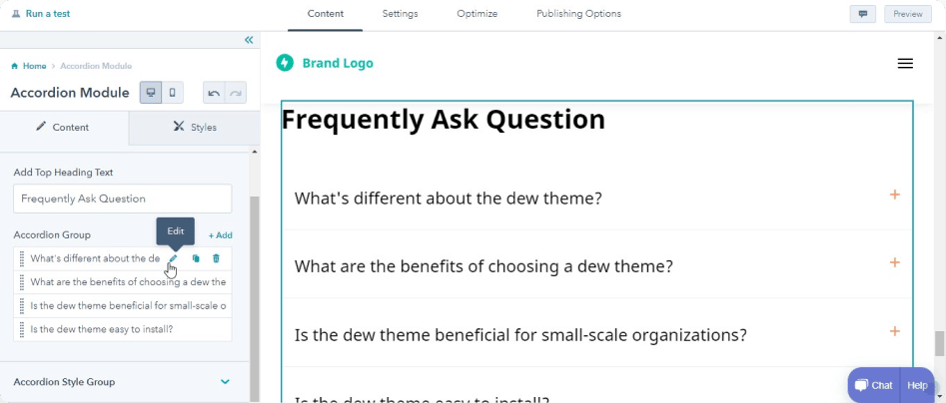The height and width of the screenshot is (403, 946).
Task: Open the Chat widget button
Action: tap(874, 385)
